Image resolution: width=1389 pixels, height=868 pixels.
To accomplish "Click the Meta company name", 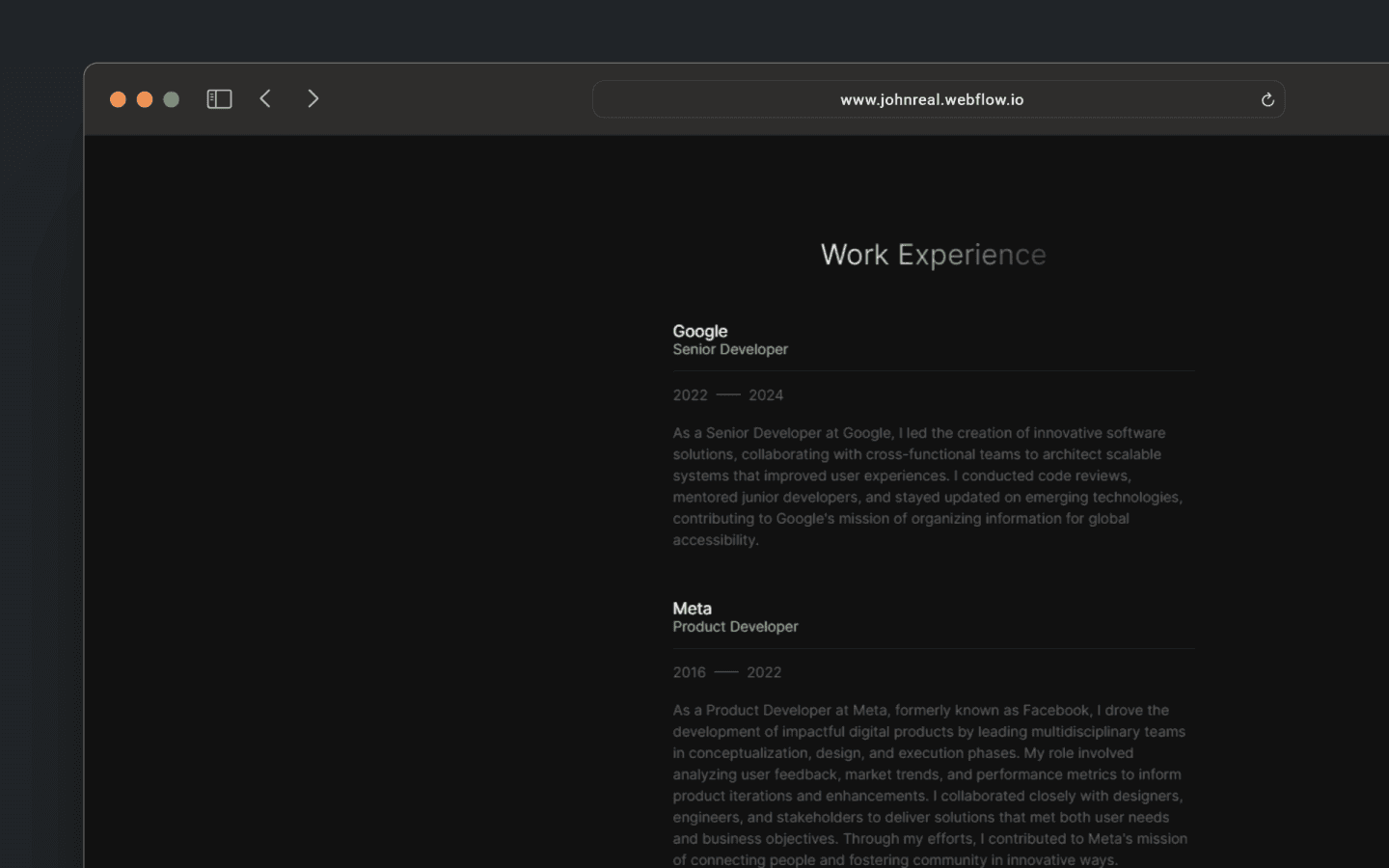I will click(692, 609).
